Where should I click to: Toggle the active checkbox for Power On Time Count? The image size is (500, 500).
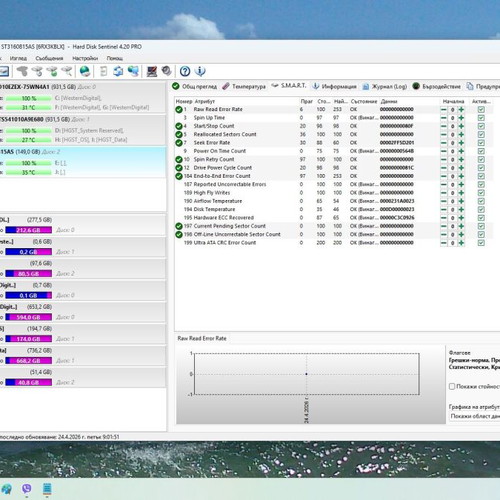[x=481, y=151]
